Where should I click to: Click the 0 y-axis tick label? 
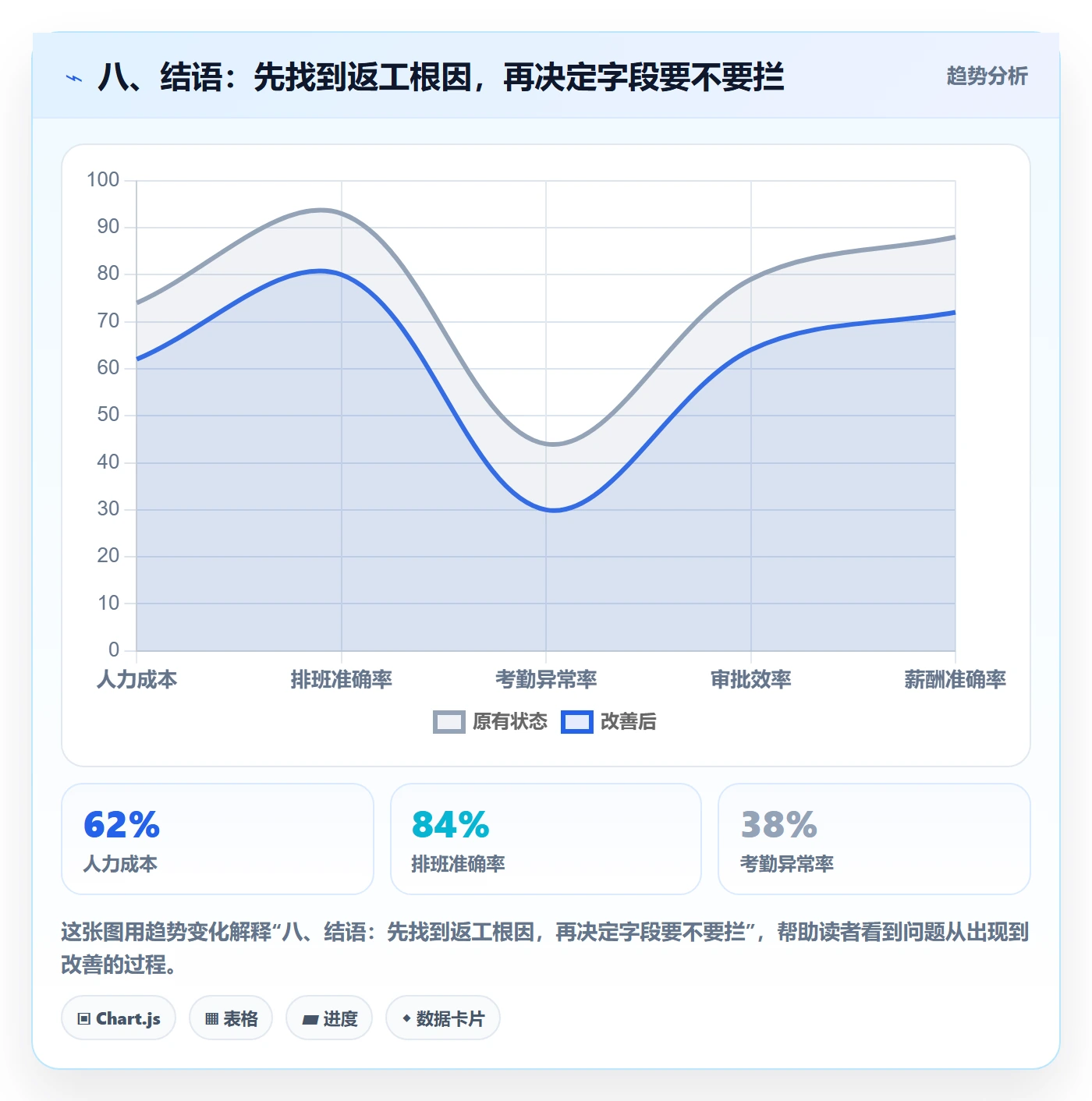point(114,650)
